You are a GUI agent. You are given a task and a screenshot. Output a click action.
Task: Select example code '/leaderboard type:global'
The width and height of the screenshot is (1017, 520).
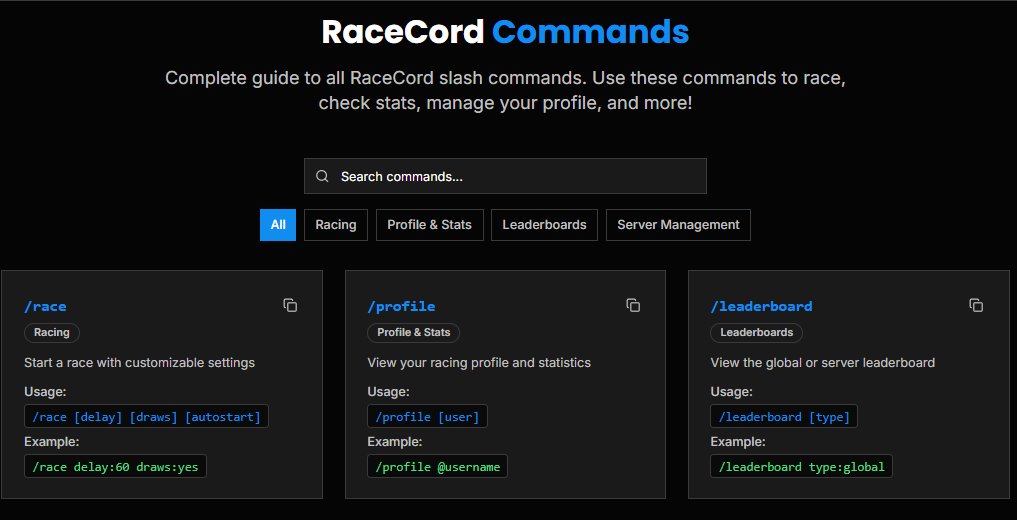tap(801, 466)
